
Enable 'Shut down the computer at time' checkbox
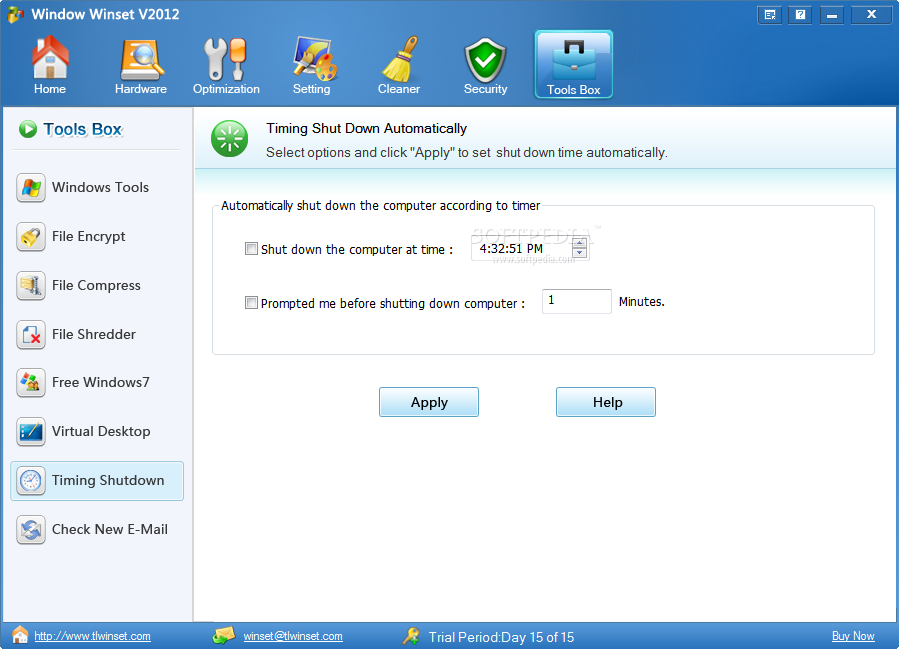coord(251,249)
